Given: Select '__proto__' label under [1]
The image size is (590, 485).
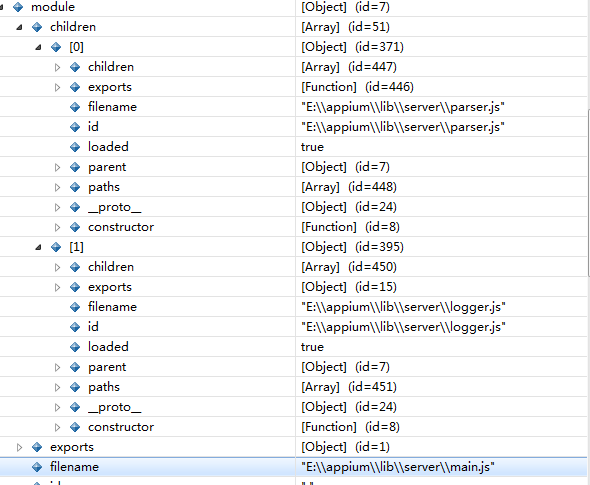Looking at the screenshot, I should (x=114, y=407).
